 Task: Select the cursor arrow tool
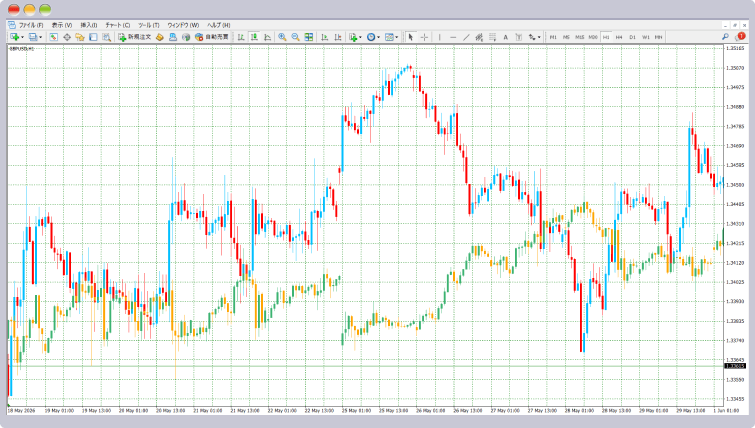pyautogui.click(x=410, y=37)
